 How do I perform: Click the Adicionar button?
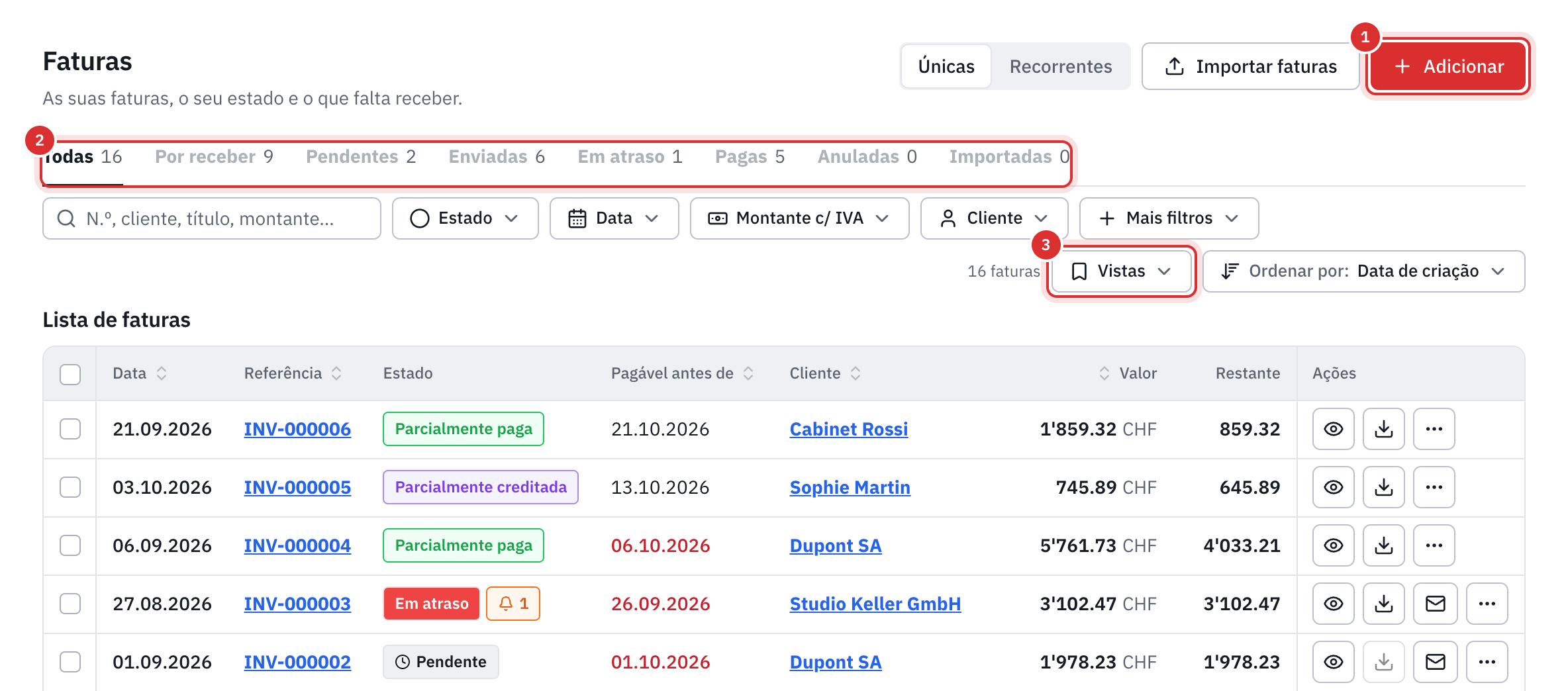pos(1448,66)
